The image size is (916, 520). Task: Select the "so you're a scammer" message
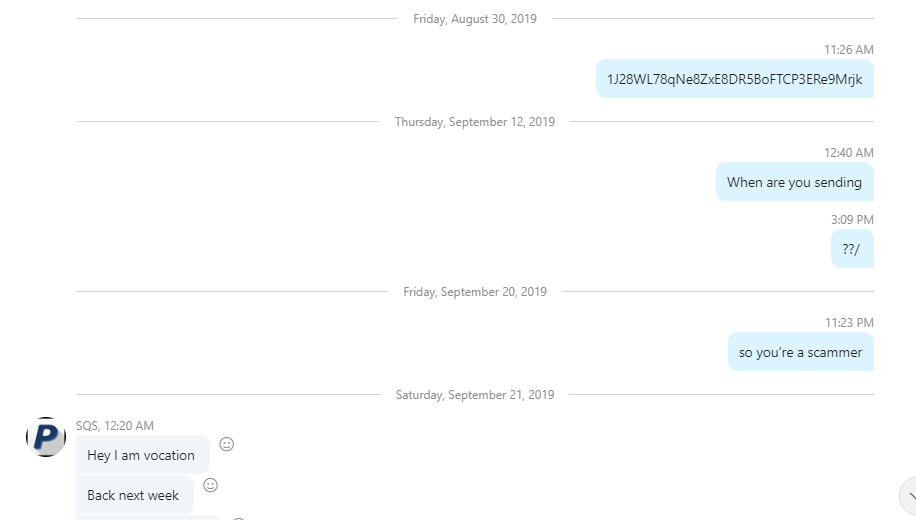pyautogui.click(x=800, y=352)
